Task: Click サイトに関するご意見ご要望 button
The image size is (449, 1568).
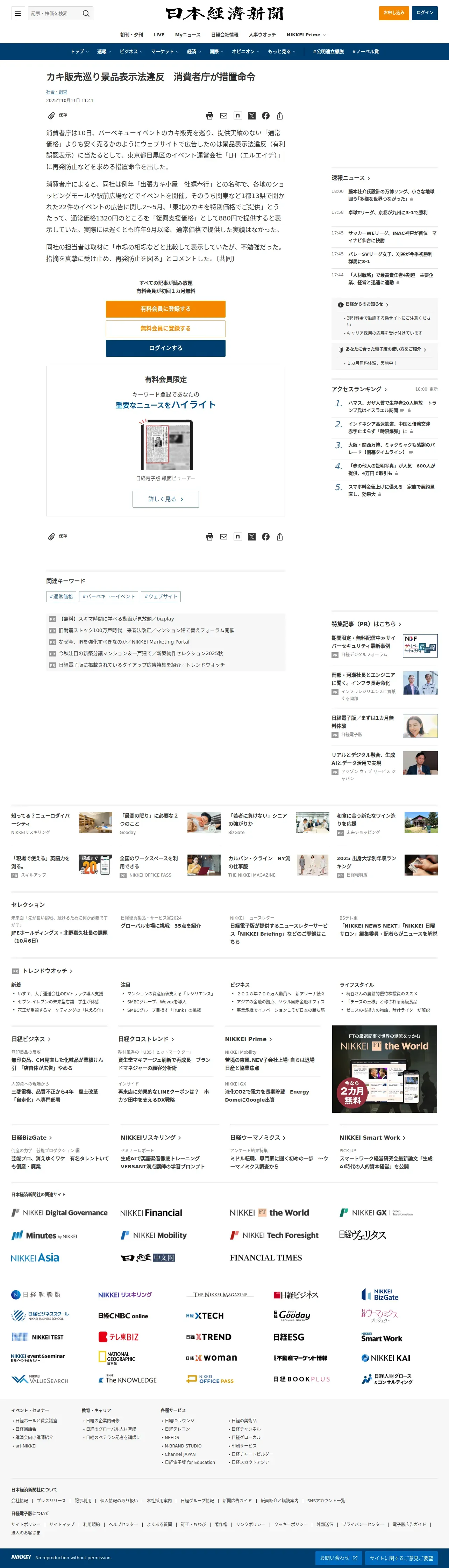Action: tap(401, 1558)
